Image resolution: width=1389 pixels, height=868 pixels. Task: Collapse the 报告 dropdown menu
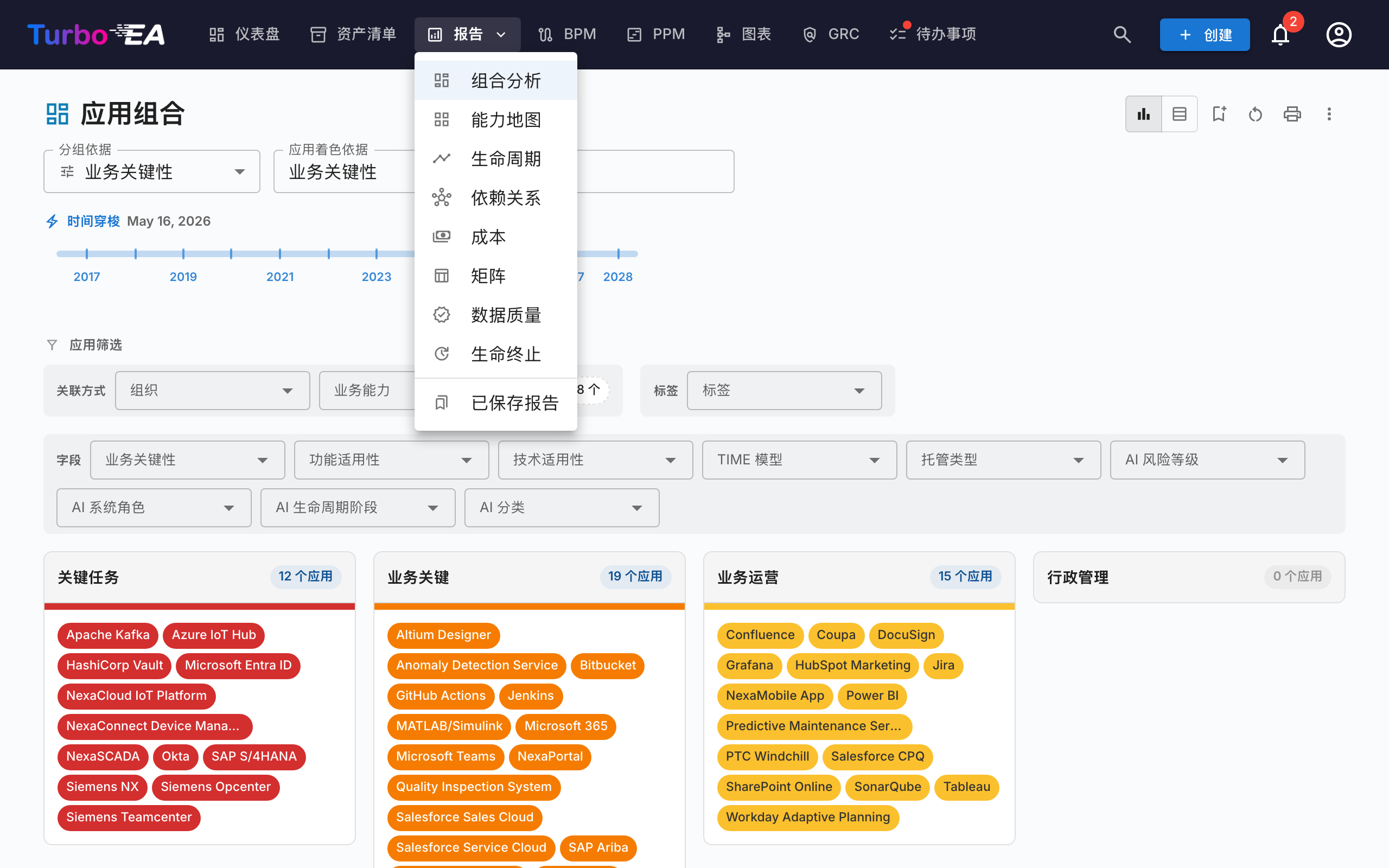(x=467, y=34)
